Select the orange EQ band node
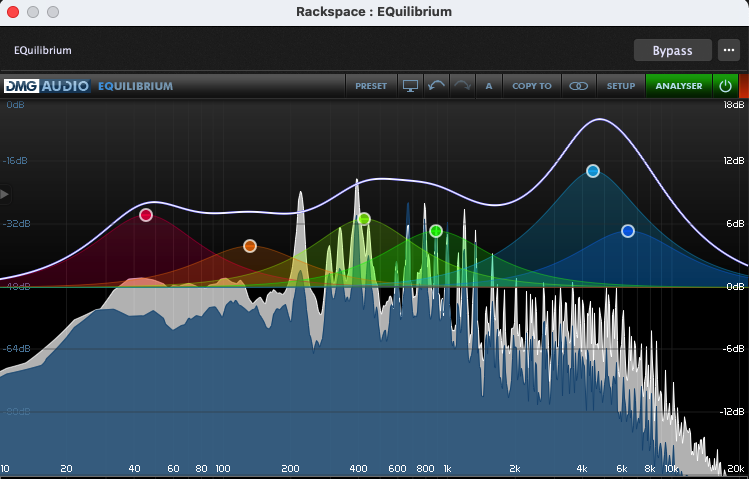 coord(250,246)
